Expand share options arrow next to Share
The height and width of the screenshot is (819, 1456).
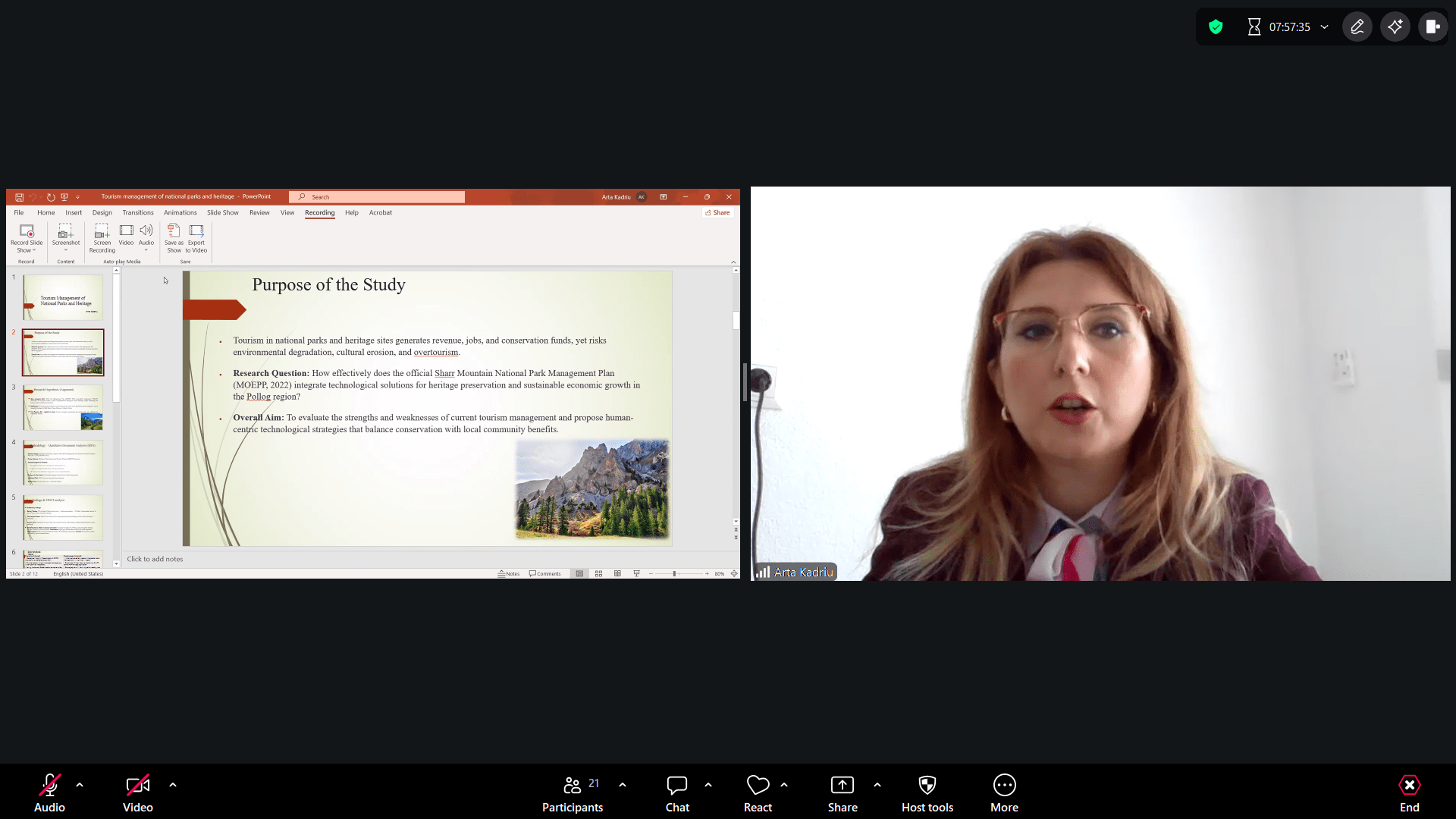click(x=877, y=785)
